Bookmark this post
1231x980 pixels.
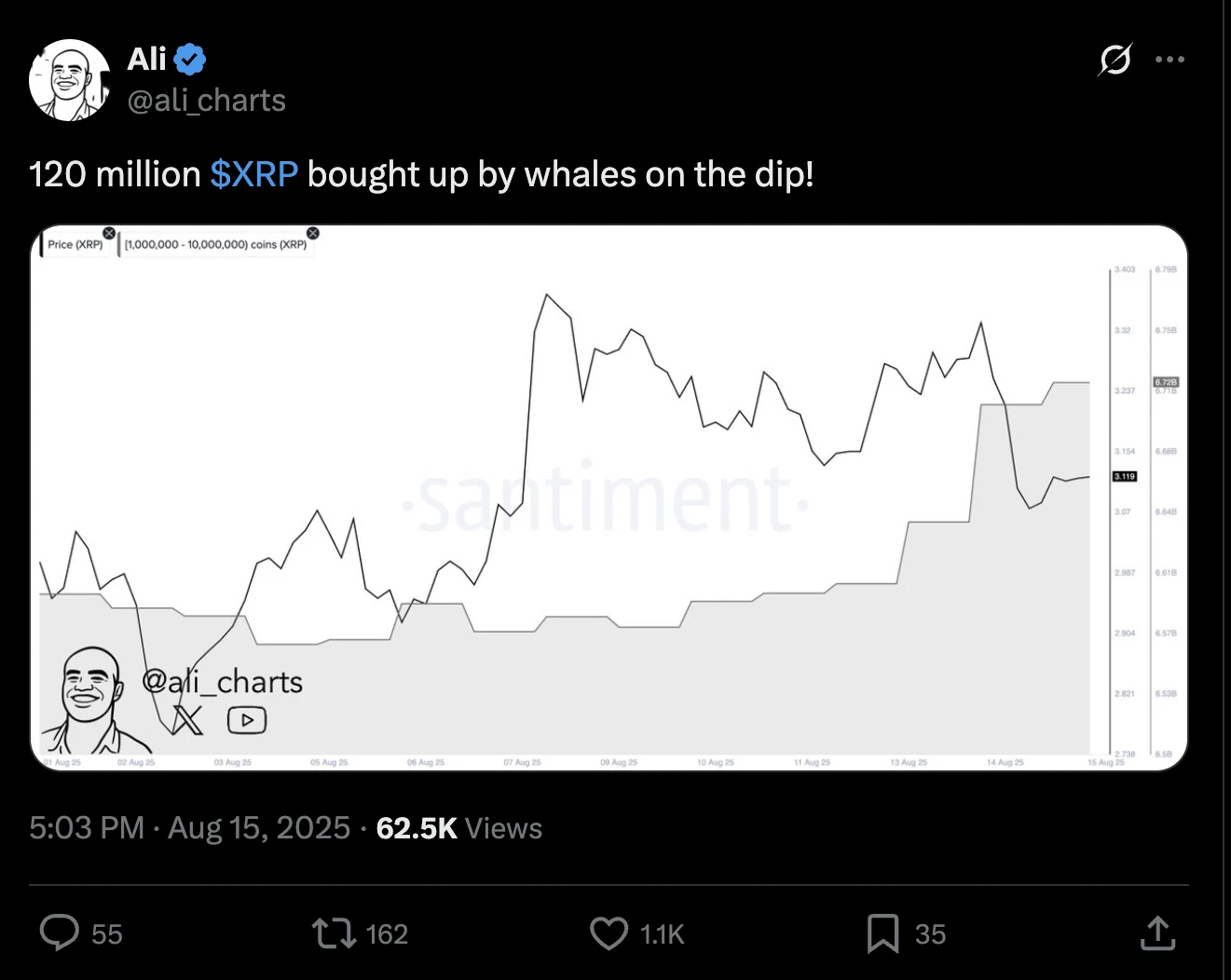[x=882, y=933]
